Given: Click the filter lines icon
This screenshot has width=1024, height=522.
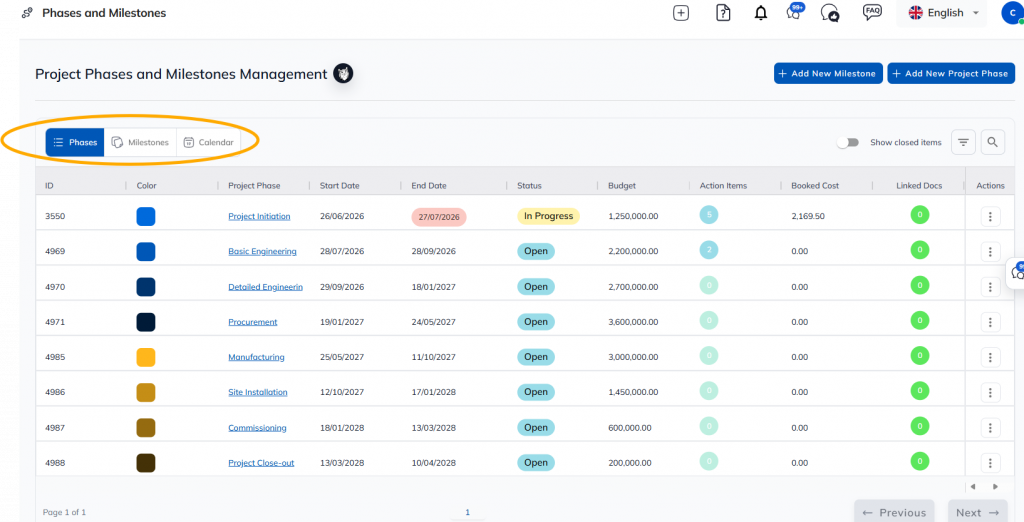Looking at the screenshot, I should tap(963, 142).
